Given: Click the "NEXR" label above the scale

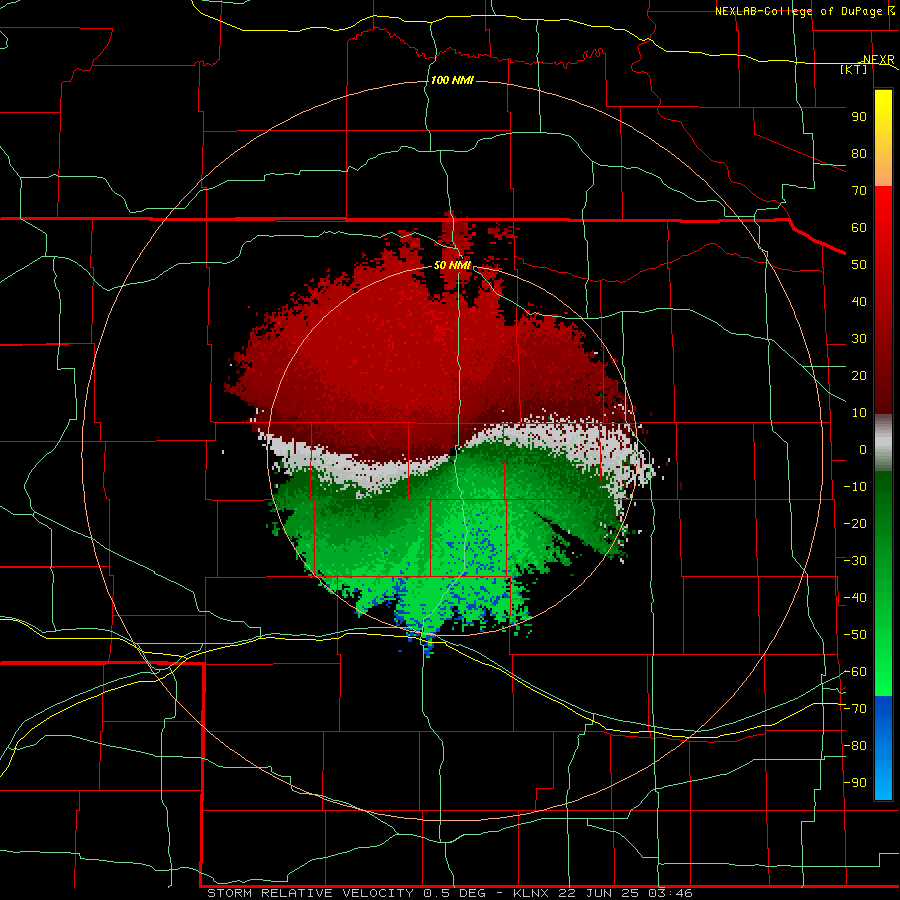Looking at the screenshot, I should tap(879, 60).
